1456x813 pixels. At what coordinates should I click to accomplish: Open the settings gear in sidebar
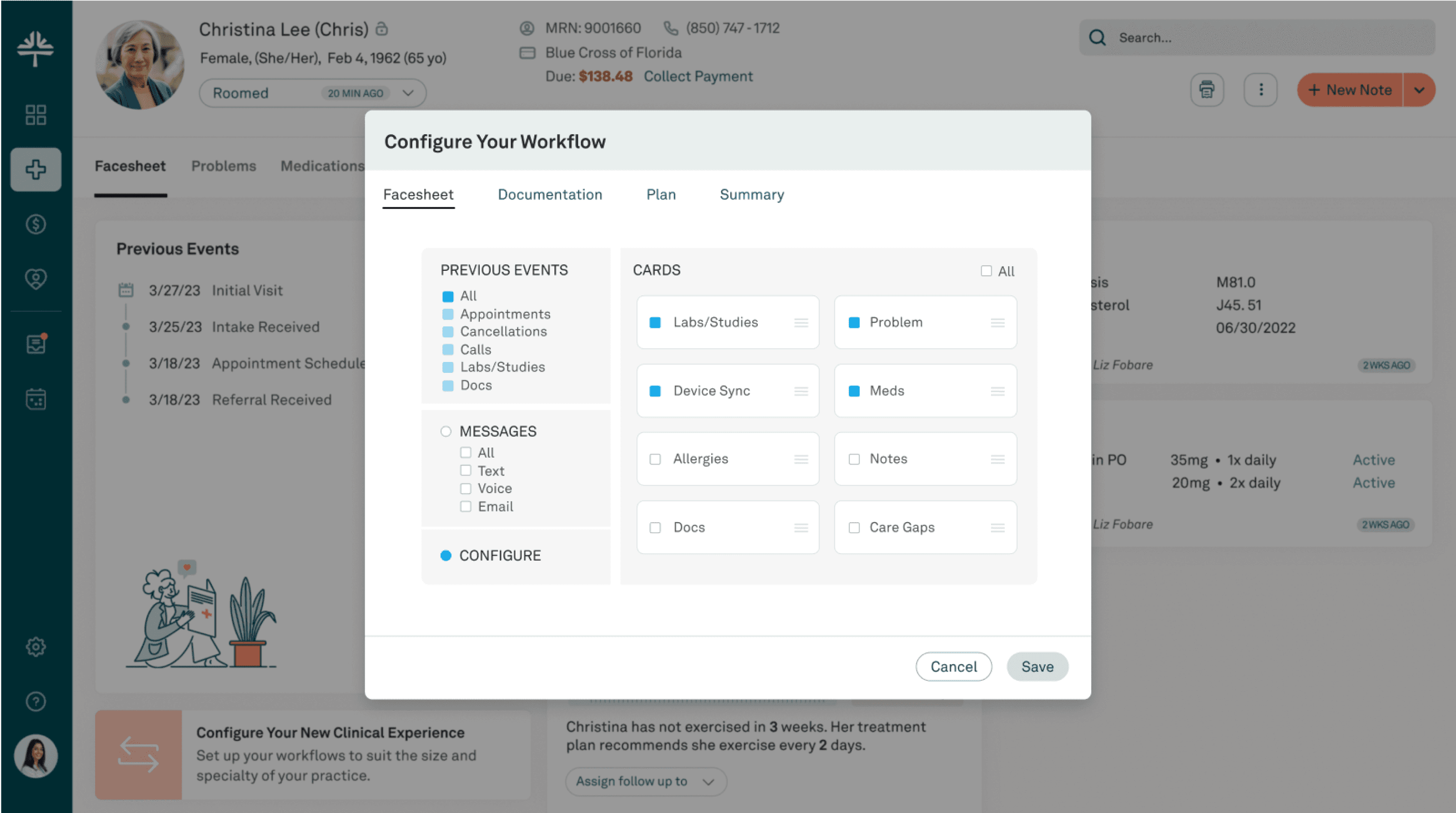click(36, 647)
